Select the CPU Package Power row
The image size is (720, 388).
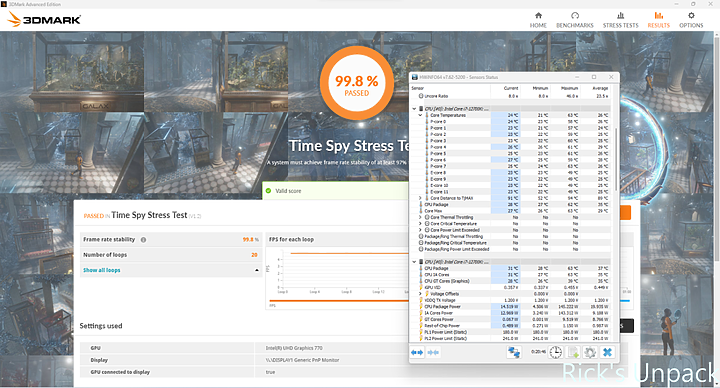click(510, 306)
